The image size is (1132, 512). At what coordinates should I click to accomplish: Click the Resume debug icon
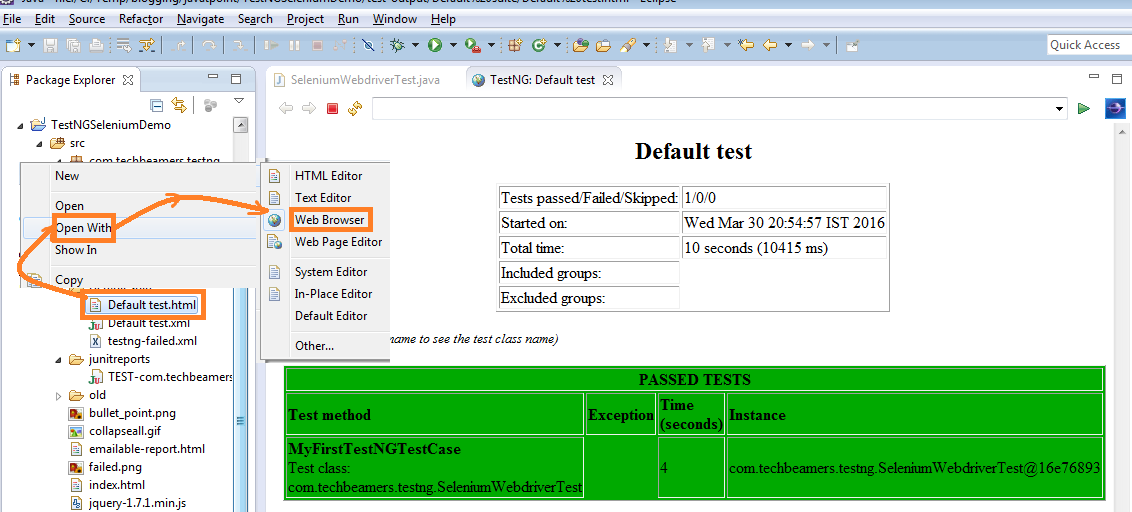click(271, 45)
